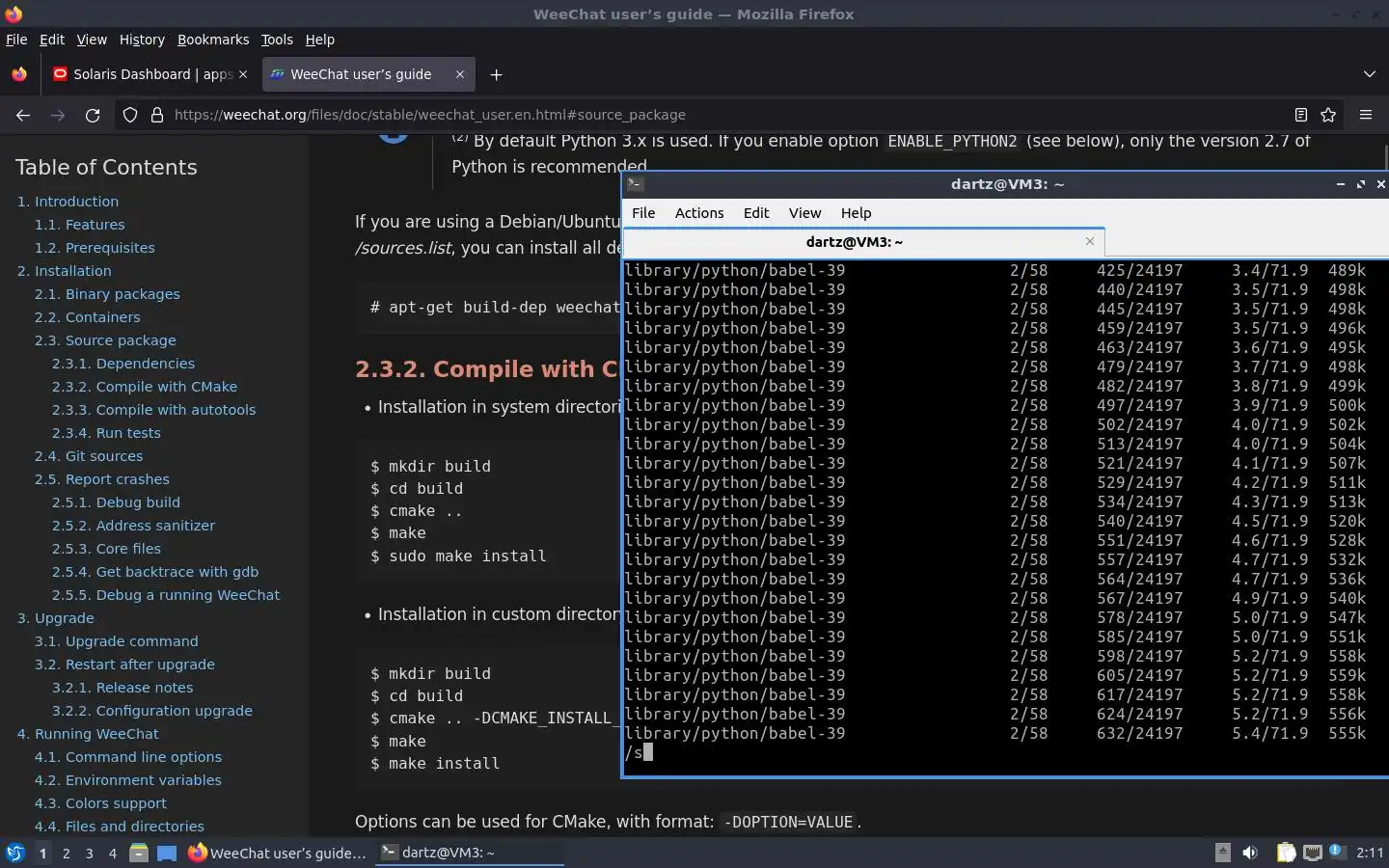Open the Firefox Tools menu
This screenshot has height=868, width=1389.
(x=277, y=40)
